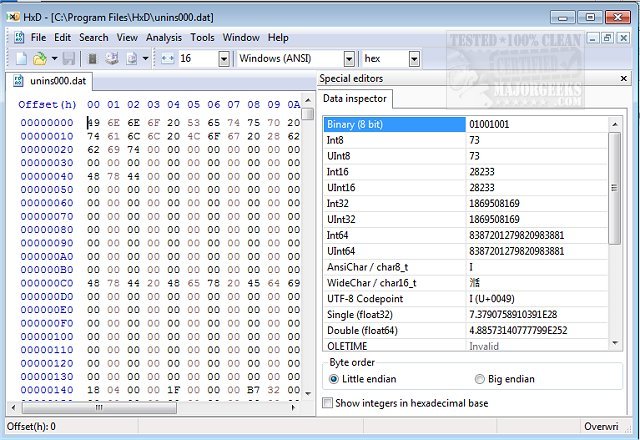Expand the Open recent files arrow
The width and height of the screenshot is (640, 440).
pos(54,59)
